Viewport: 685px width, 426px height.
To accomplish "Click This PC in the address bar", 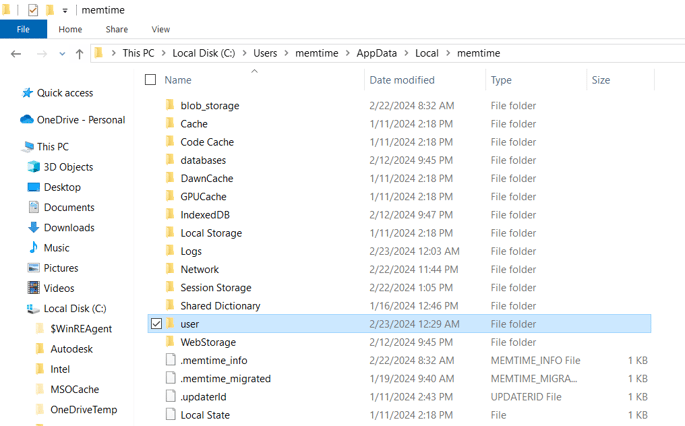I will (138, 53).
